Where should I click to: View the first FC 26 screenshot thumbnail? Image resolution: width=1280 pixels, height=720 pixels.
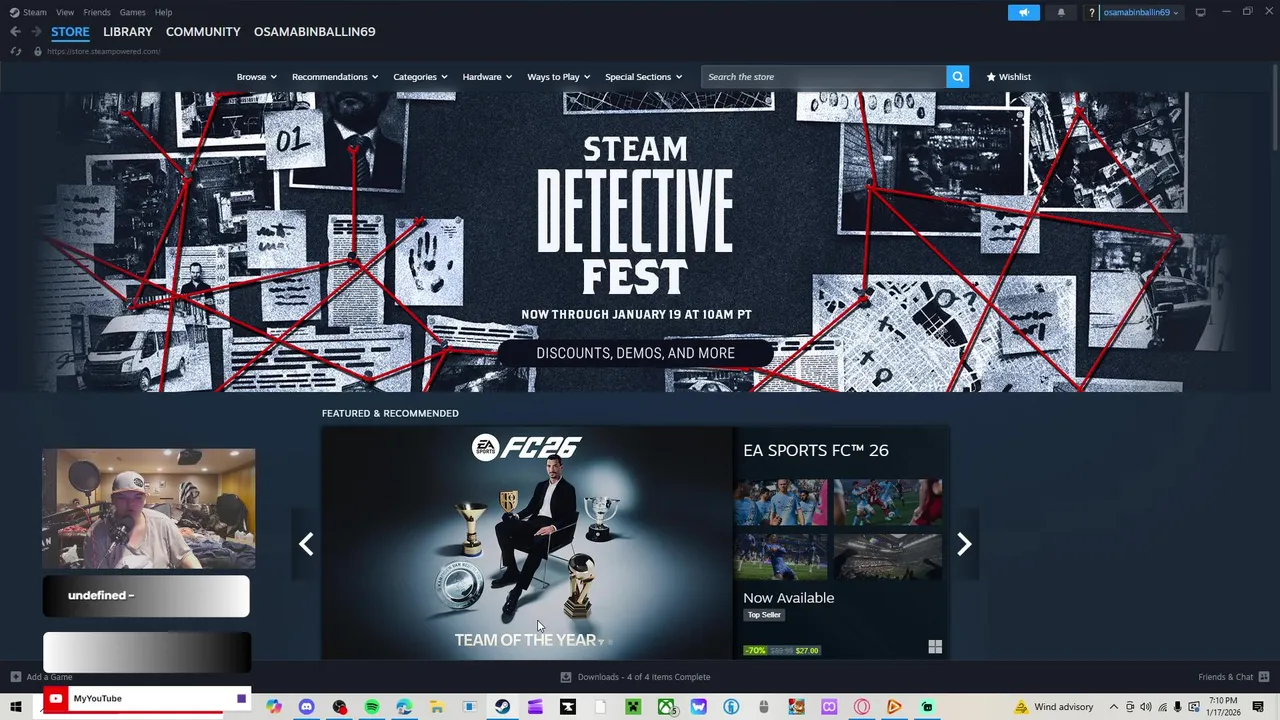(781, 502)
